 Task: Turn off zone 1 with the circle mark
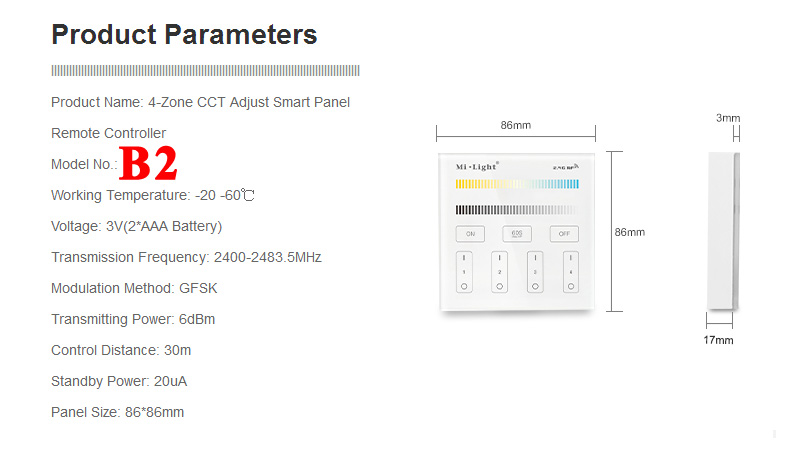point(464,287)
